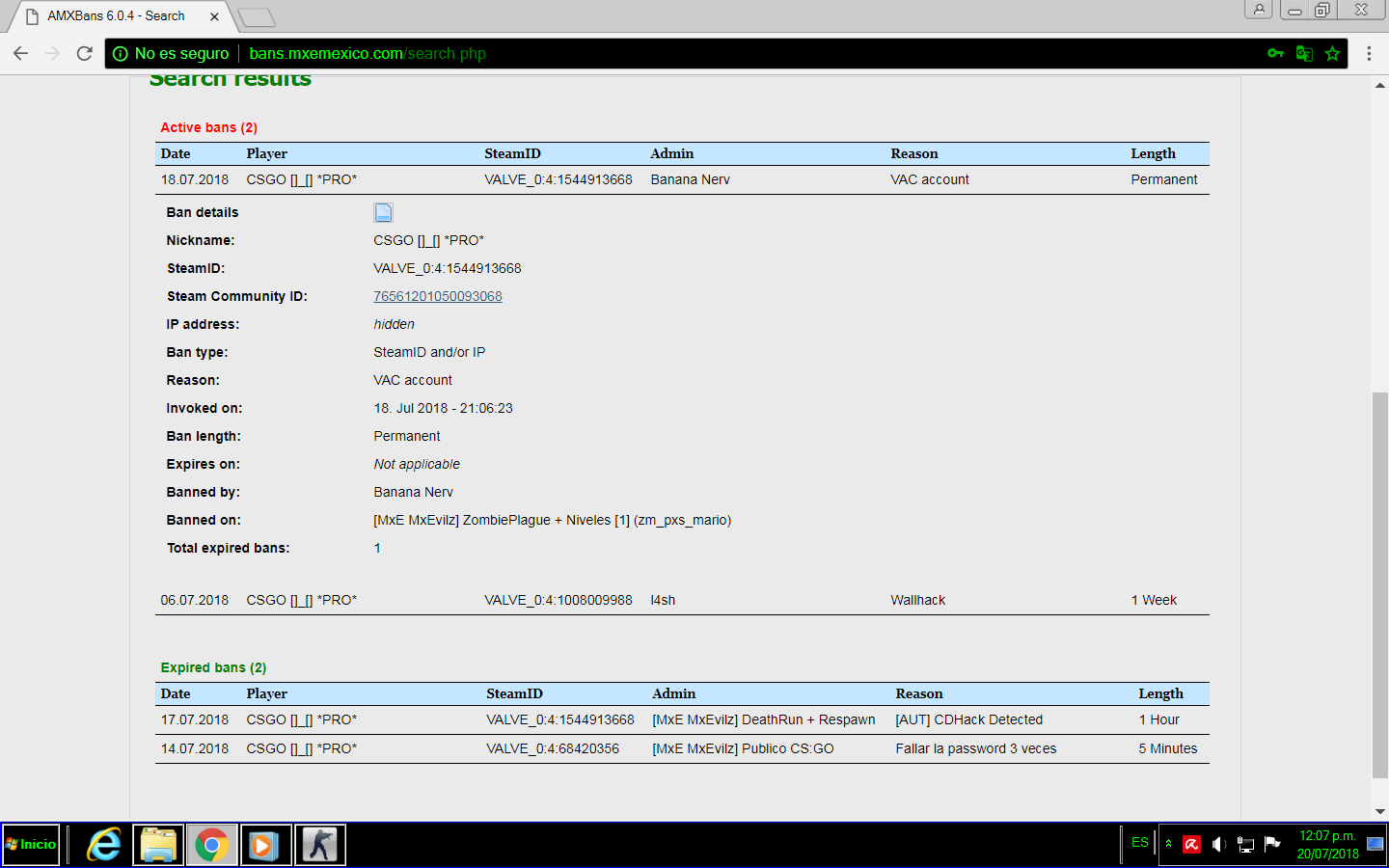Open the 14.07.2018 Fallar la password ban

tap(682, 748)
